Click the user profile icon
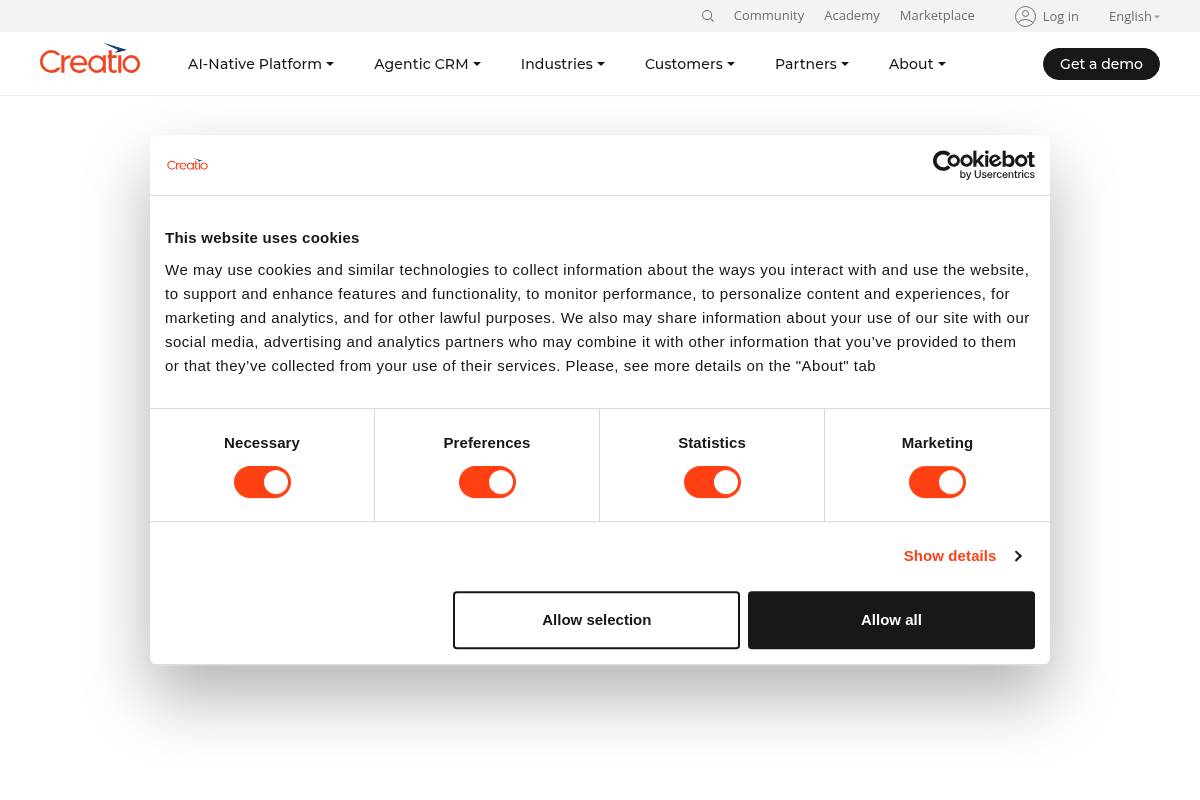 click(x=1025, y=16)
